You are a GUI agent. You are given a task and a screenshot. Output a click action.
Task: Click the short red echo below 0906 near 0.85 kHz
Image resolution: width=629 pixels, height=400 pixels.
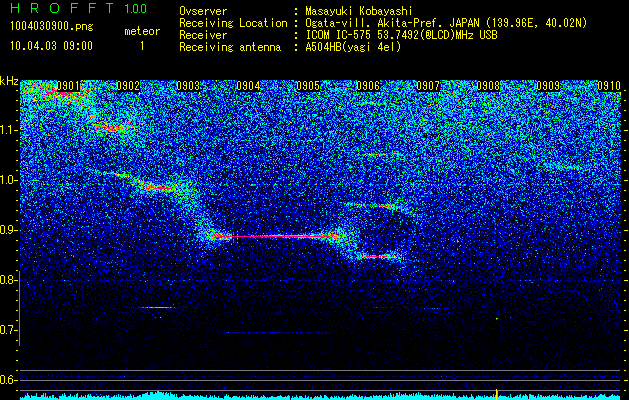click(x=378, y=256)
